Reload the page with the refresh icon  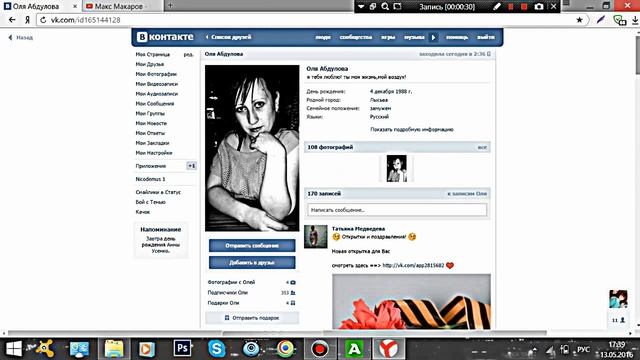pos(43,20)
